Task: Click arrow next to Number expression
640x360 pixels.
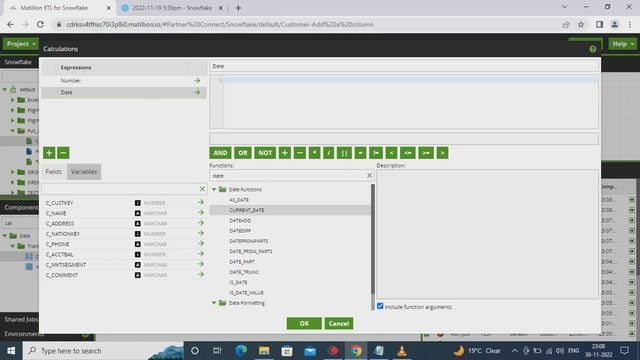Action: [x=197, y=80]
